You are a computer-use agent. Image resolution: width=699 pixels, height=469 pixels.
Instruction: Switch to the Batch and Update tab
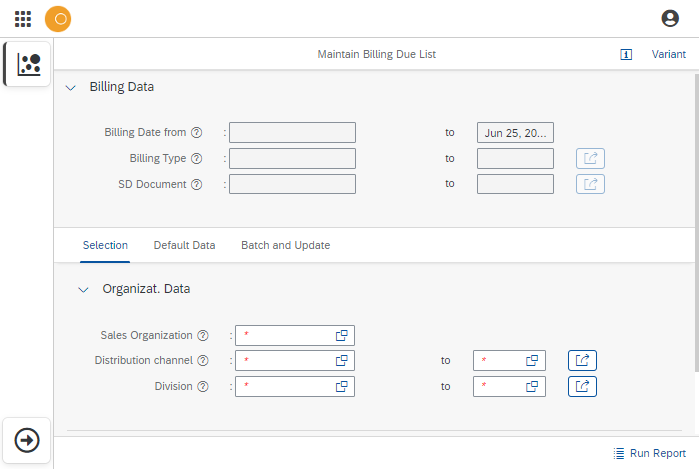pos(285,245)
